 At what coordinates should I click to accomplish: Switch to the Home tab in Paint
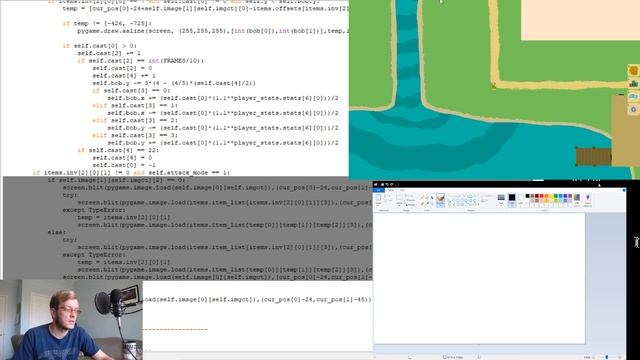[x=391, y=190]
